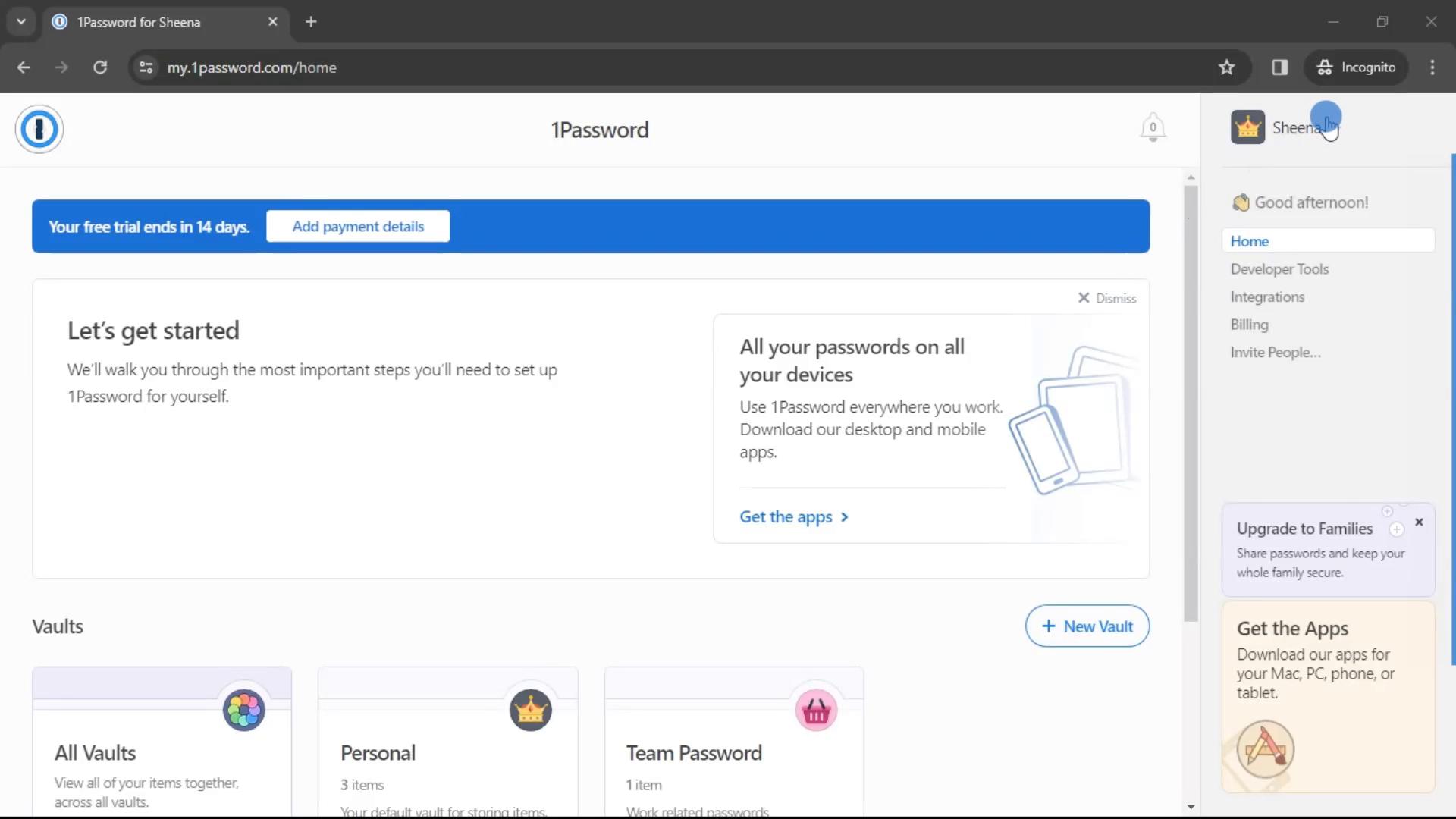1456x819 pixels.
Task: Click the Personal vault crown icon
Action: [530, 710]
